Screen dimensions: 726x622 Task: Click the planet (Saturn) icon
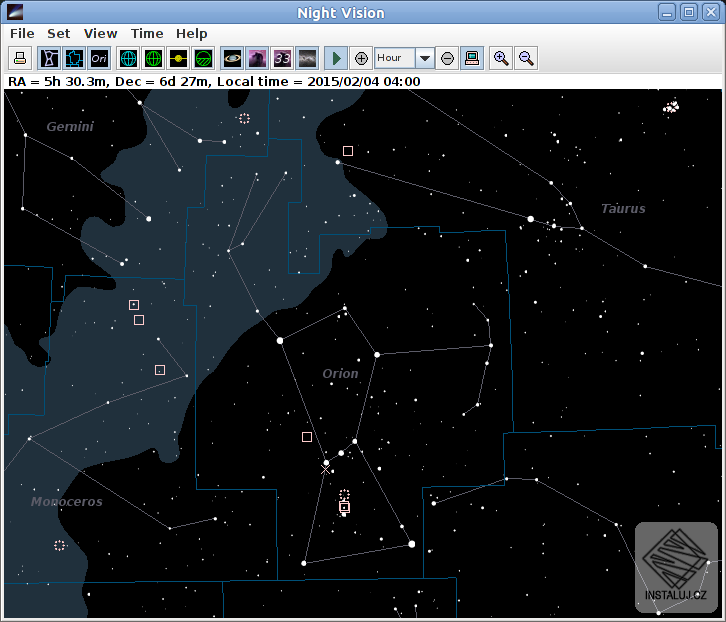[232, 58]
